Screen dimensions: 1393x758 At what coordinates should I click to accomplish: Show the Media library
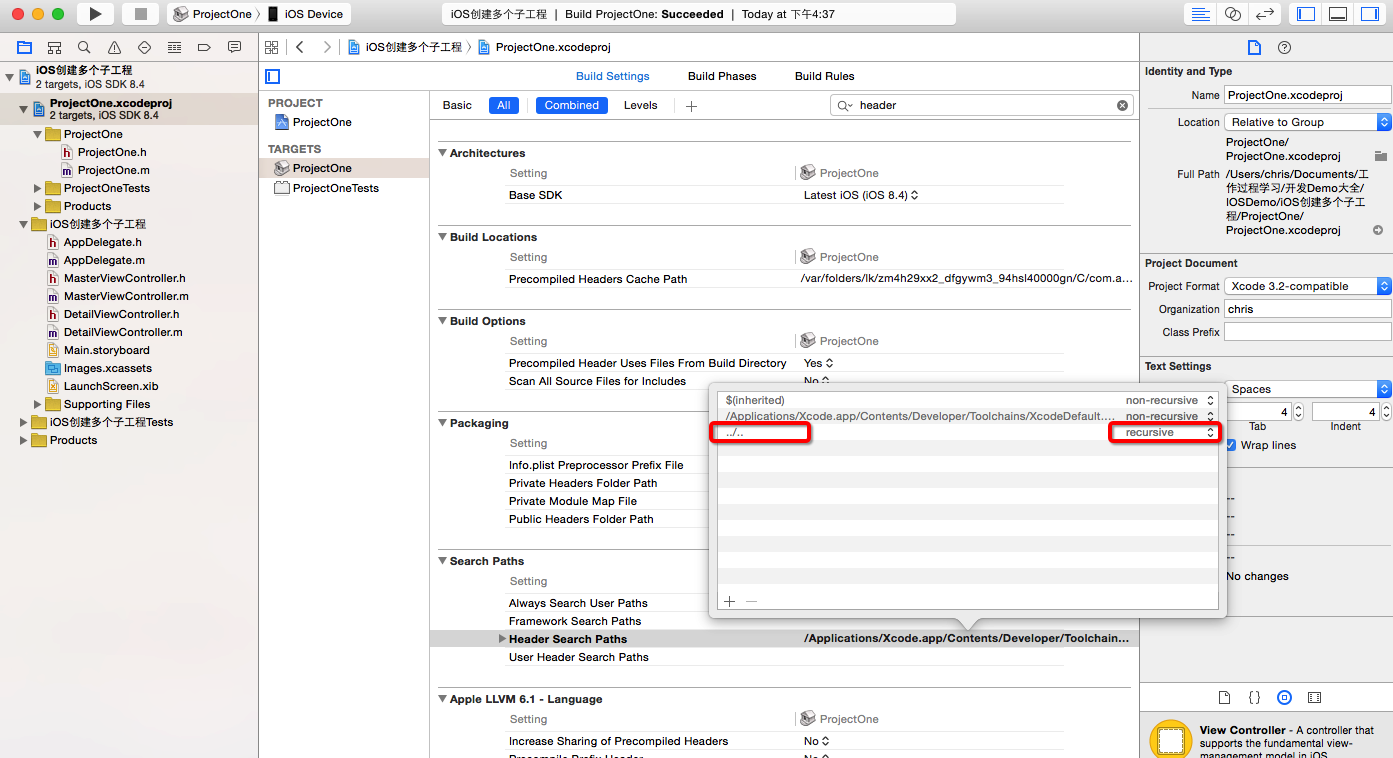click(x=1314, y=697)
